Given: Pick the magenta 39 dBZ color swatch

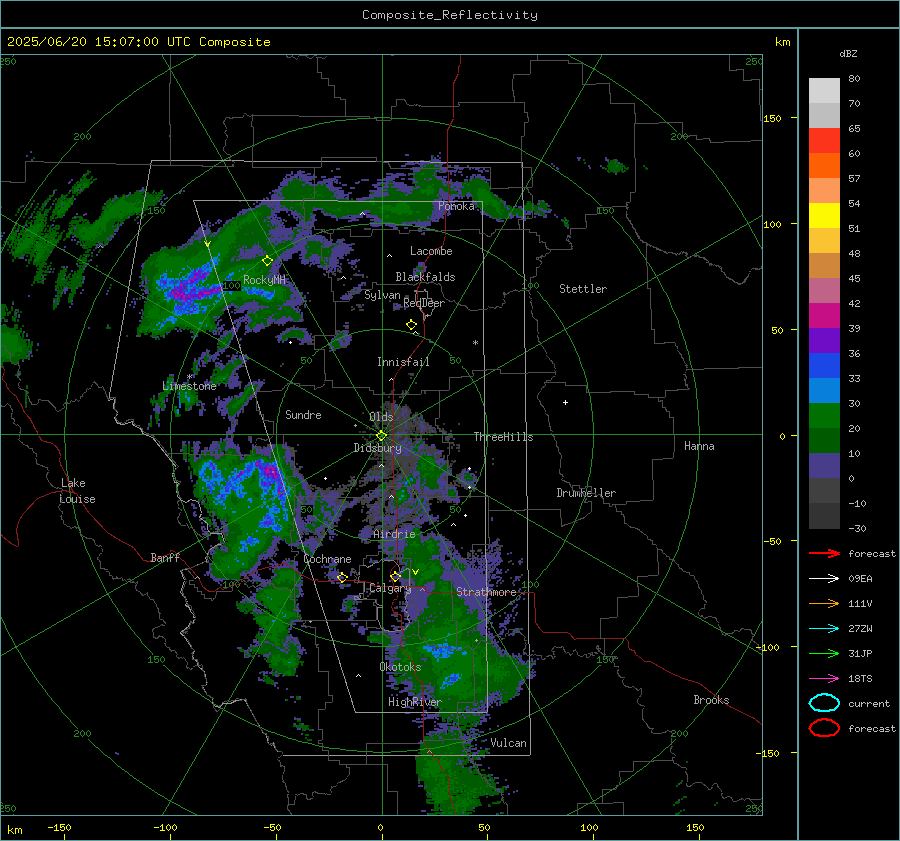Looking at the screenshot, I should pyautogui.click(x=824, y=316).
